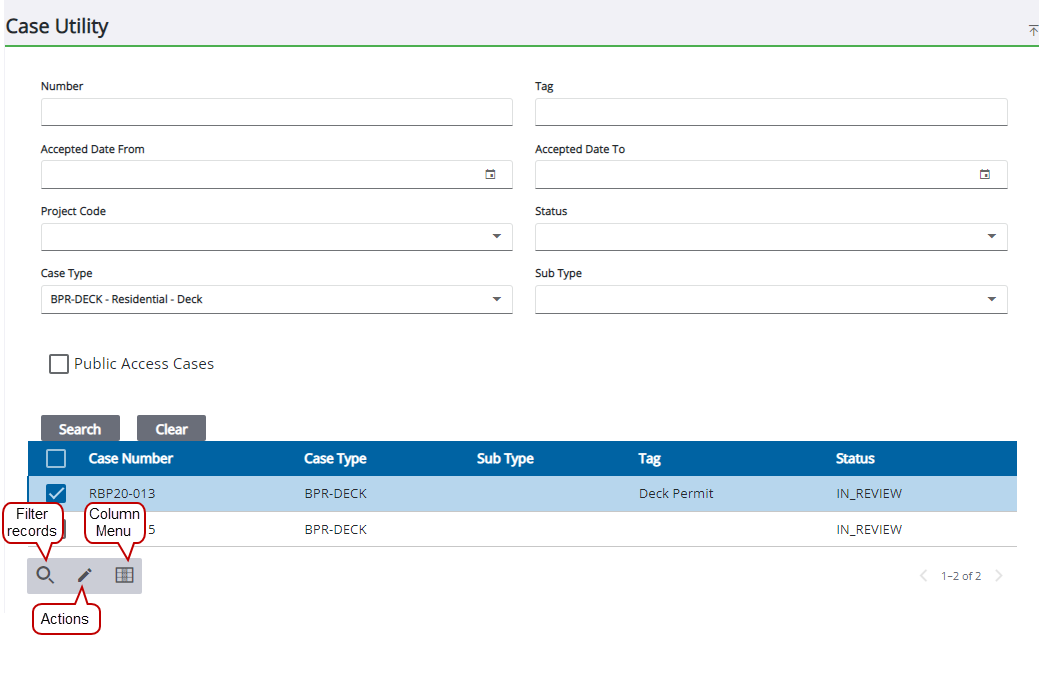Focus the Tag input field

point(771,112)
